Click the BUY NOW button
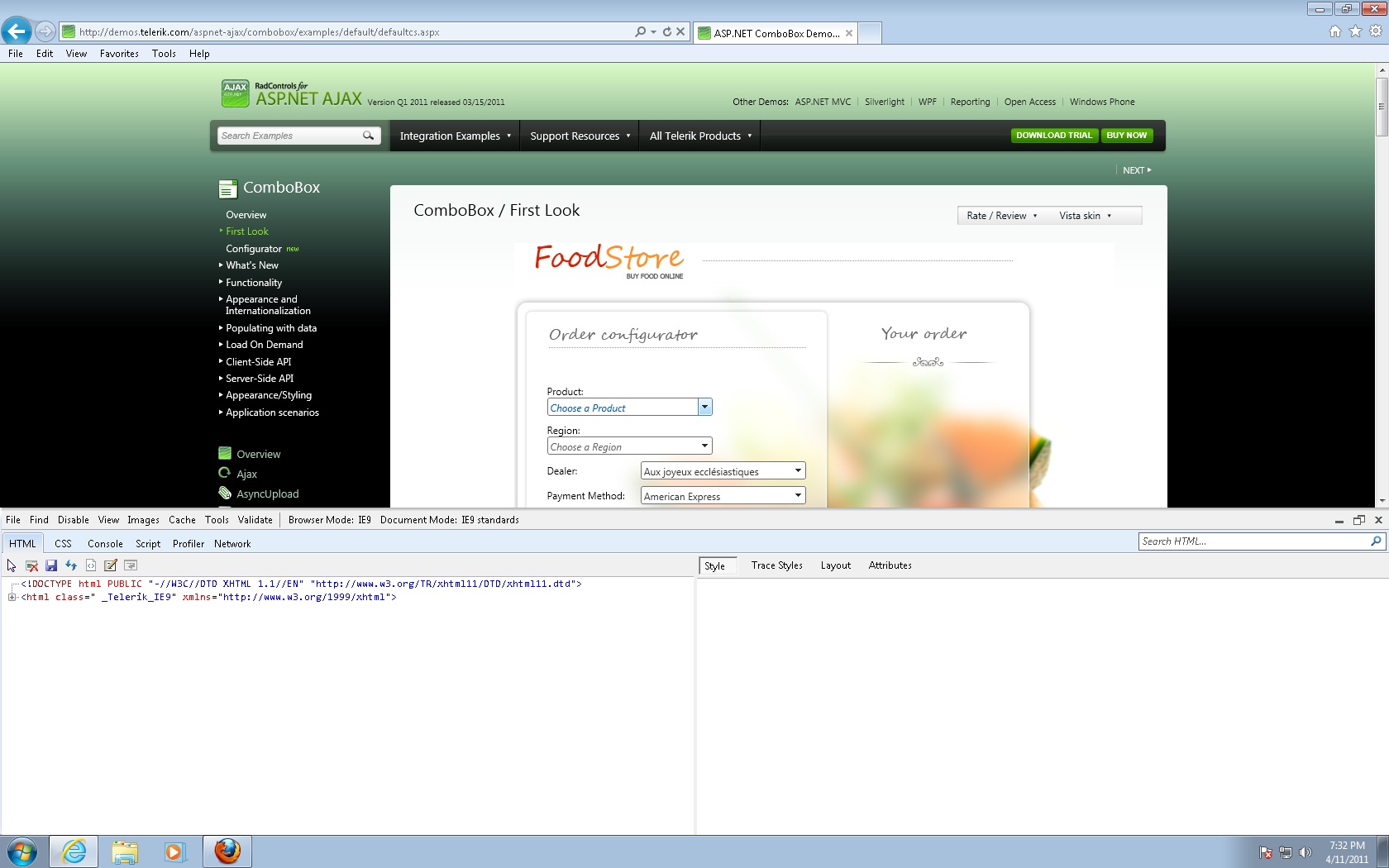 pyautogui.click(x=1127, y=136)
